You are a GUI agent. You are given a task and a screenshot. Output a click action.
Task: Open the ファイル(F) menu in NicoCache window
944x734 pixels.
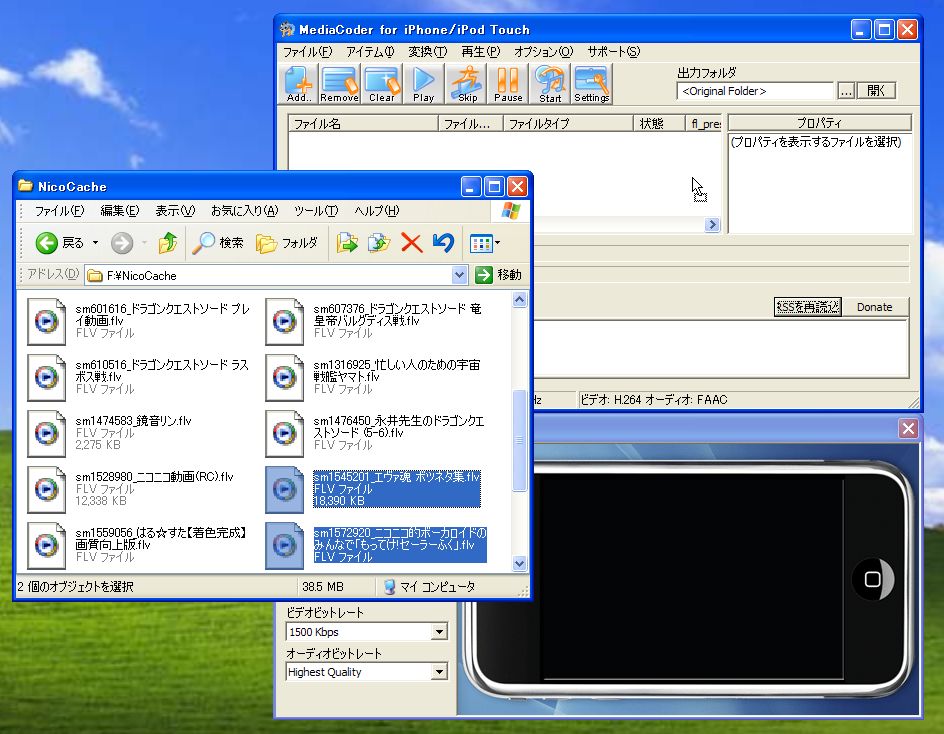click(59, 211)
